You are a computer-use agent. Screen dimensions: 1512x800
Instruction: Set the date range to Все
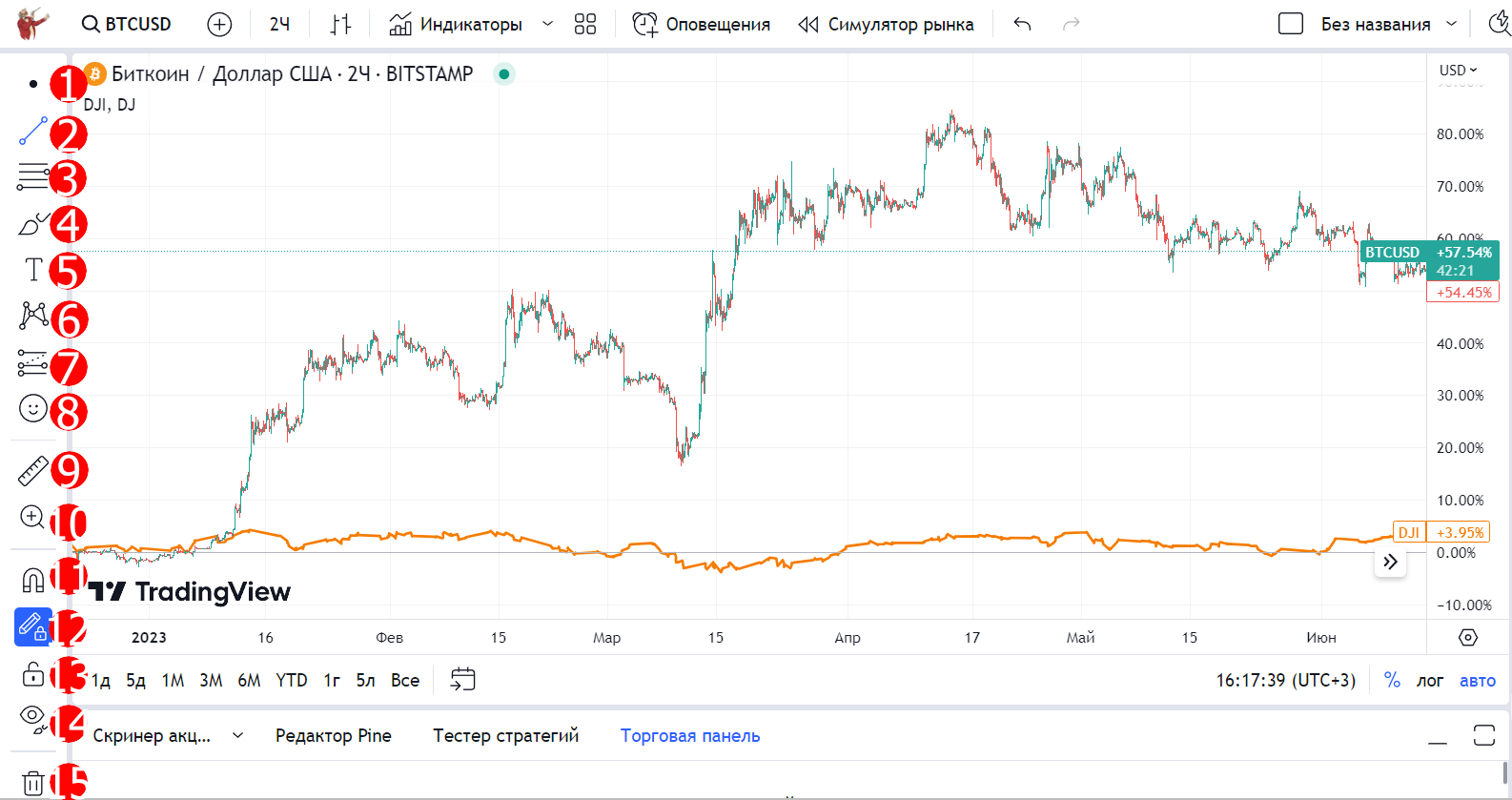(x=405, y=680)
